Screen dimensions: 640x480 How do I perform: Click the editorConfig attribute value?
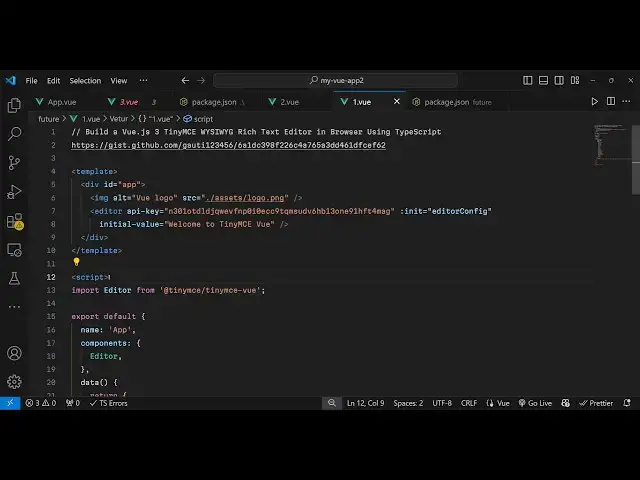[459, 211]
